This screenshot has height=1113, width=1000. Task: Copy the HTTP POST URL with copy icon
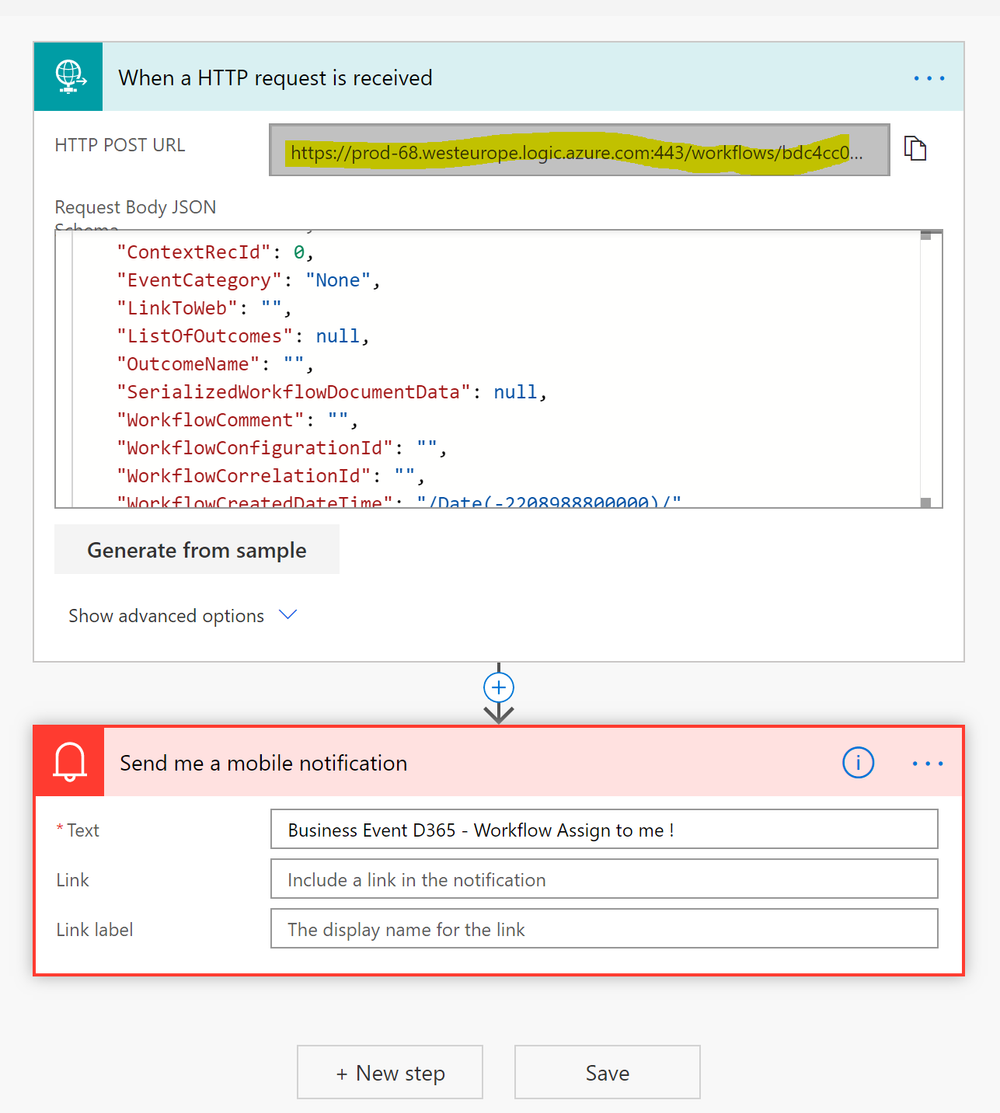click(916, 147)
